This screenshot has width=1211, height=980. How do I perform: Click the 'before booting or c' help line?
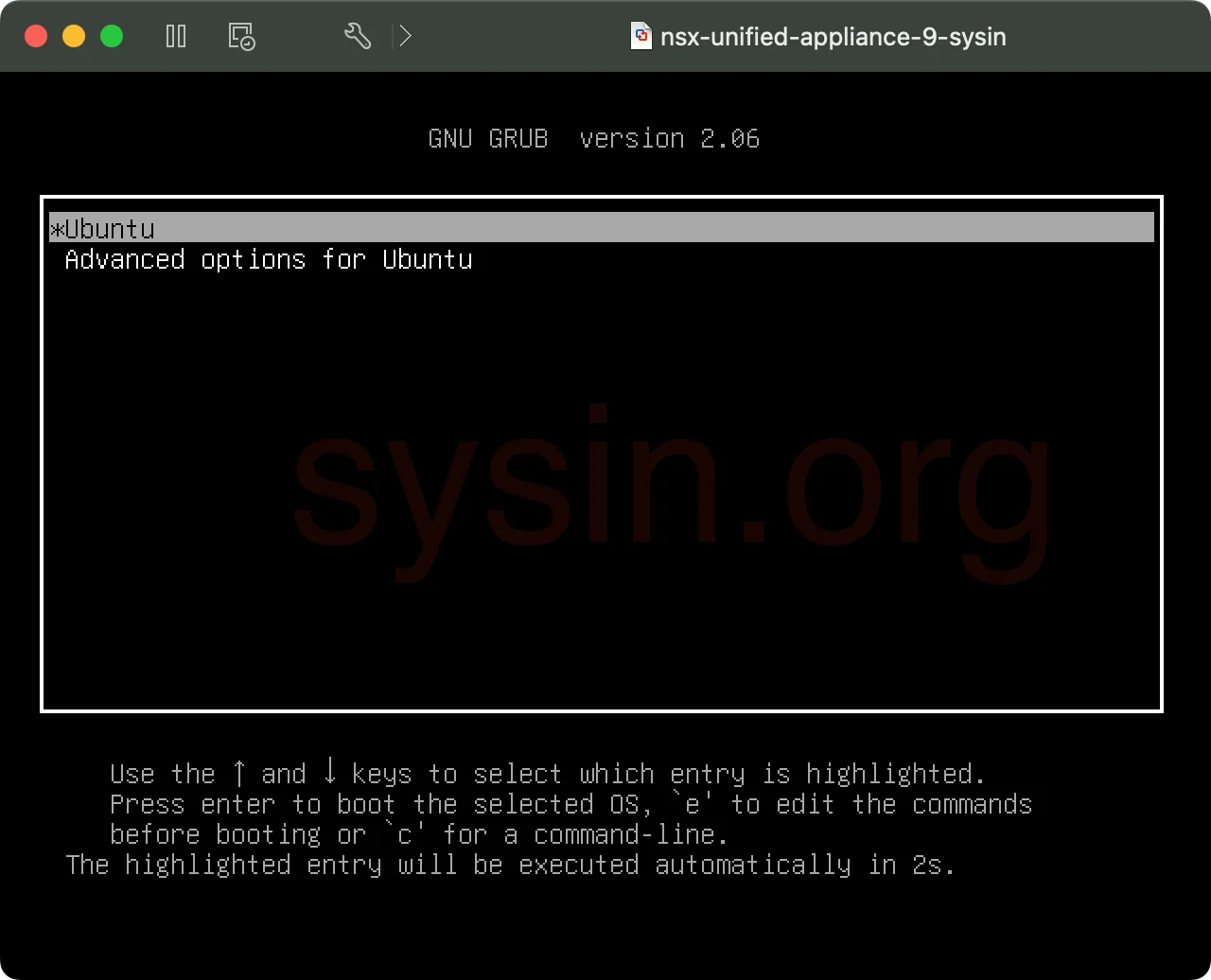pos(419,834)
